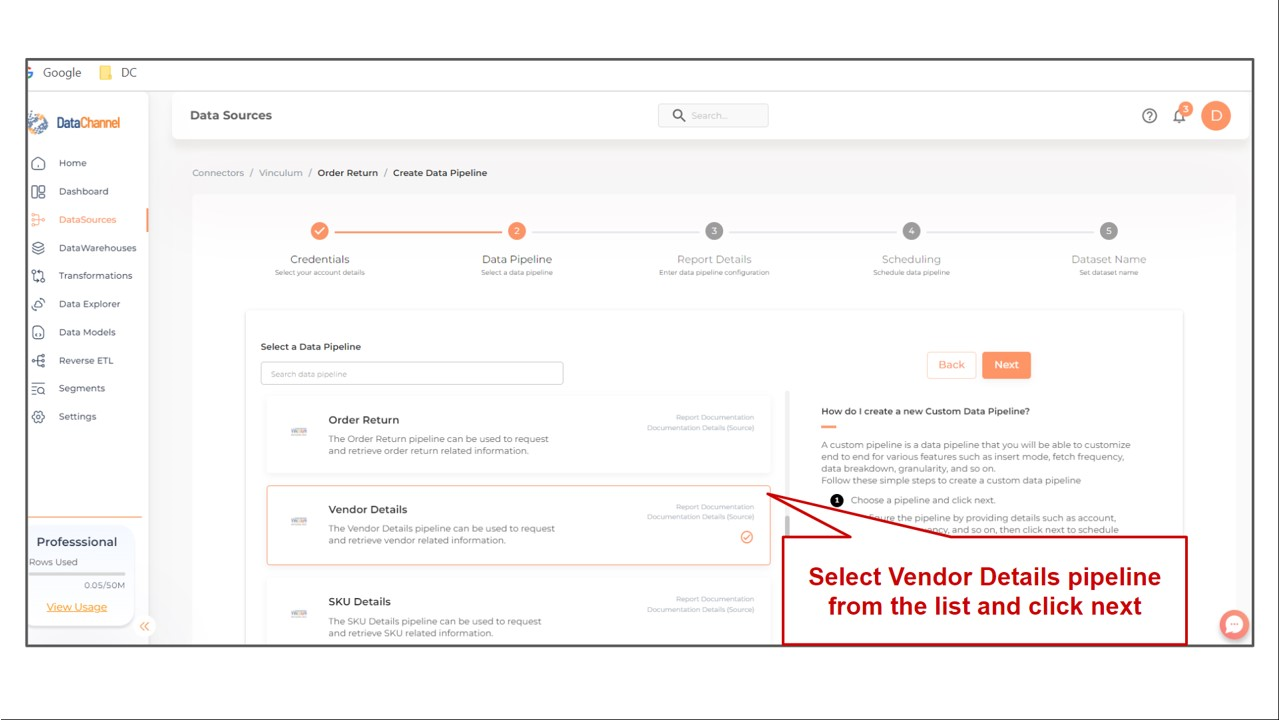Click the search magnifier icon

pyautogui.click(x=679, y=116)
